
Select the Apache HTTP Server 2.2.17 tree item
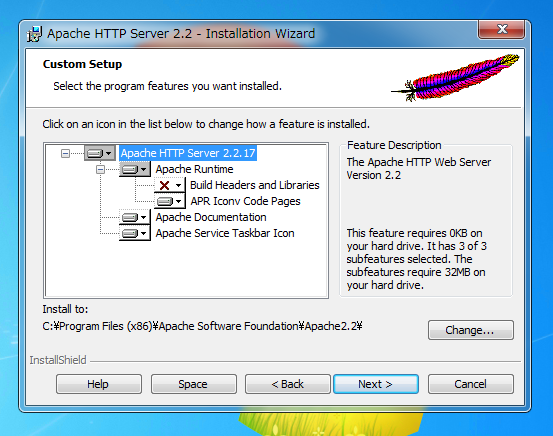pos(188,153)
